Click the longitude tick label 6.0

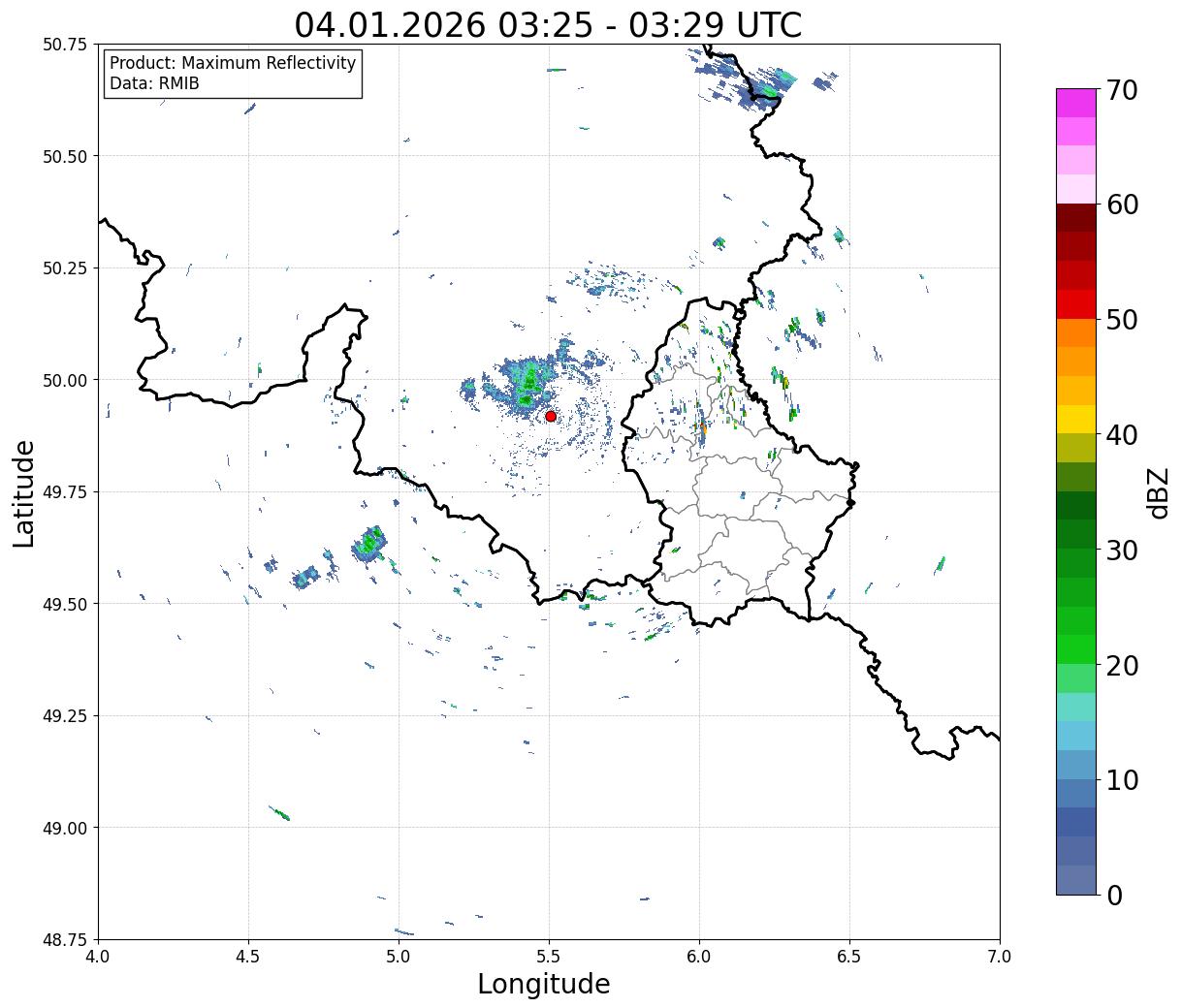pyautogui.click(x=699, y=957)
